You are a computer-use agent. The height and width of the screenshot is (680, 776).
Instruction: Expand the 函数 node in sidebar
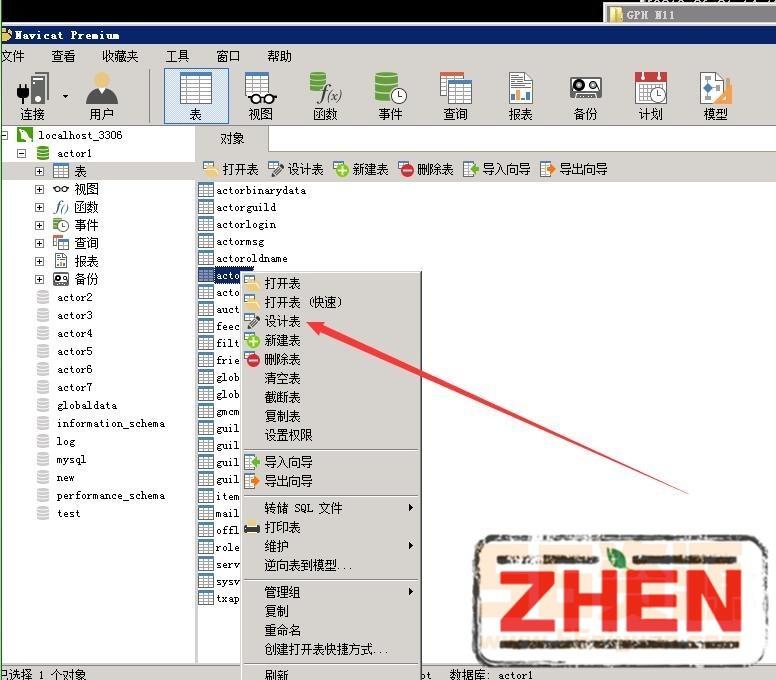(40, 208)
